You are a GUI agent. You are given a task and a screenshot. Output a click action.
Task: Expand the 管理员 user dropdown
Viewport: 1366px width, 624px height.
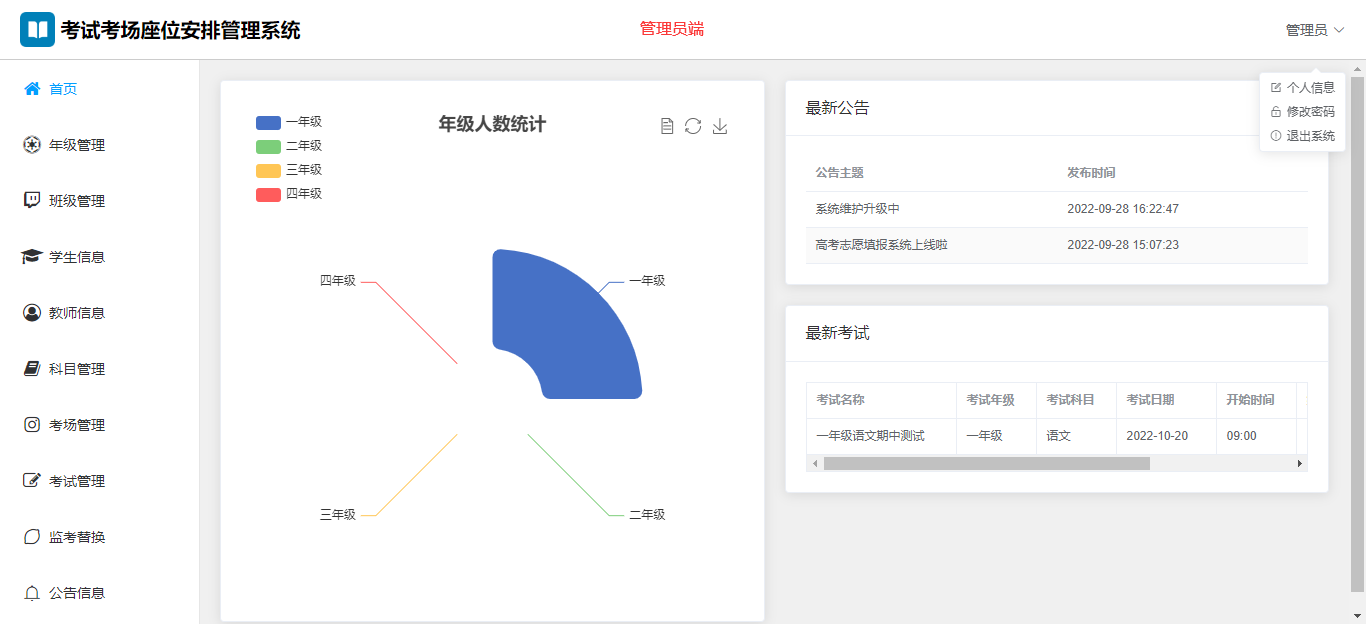1314,30
